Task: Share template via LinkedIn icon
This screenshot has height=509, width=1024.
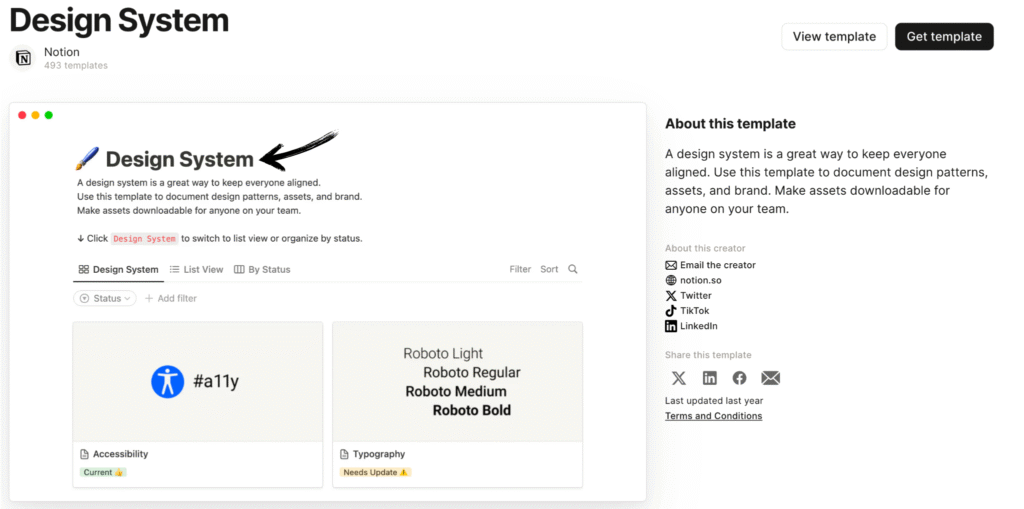Action: (x=709, y=377)
